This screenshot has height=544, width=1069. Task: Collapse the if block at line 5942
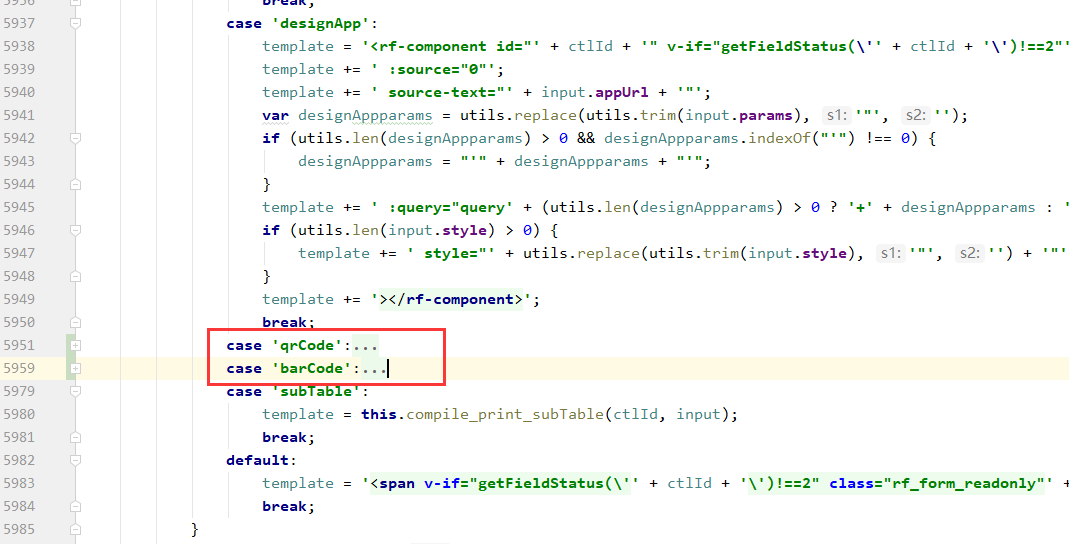pyautogui.click(x=74, y=138)
